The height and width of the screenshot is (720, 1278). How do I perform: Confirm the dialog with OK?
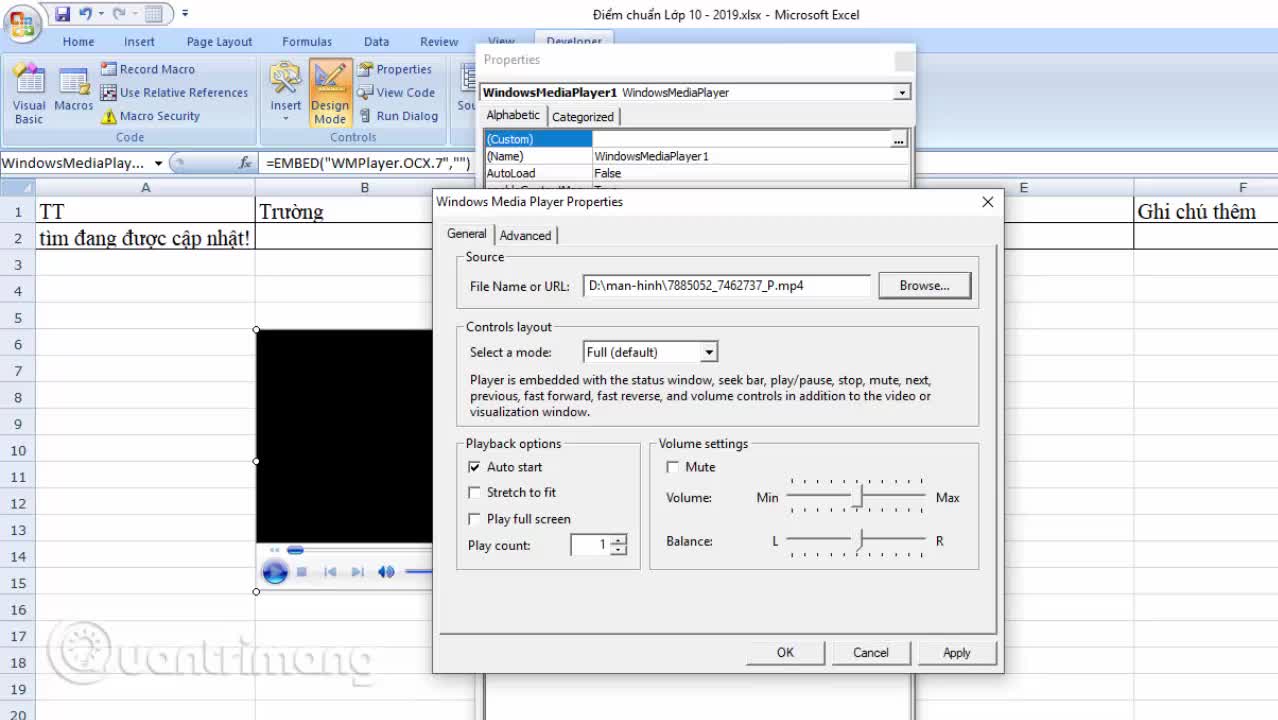tap(785, 652)
